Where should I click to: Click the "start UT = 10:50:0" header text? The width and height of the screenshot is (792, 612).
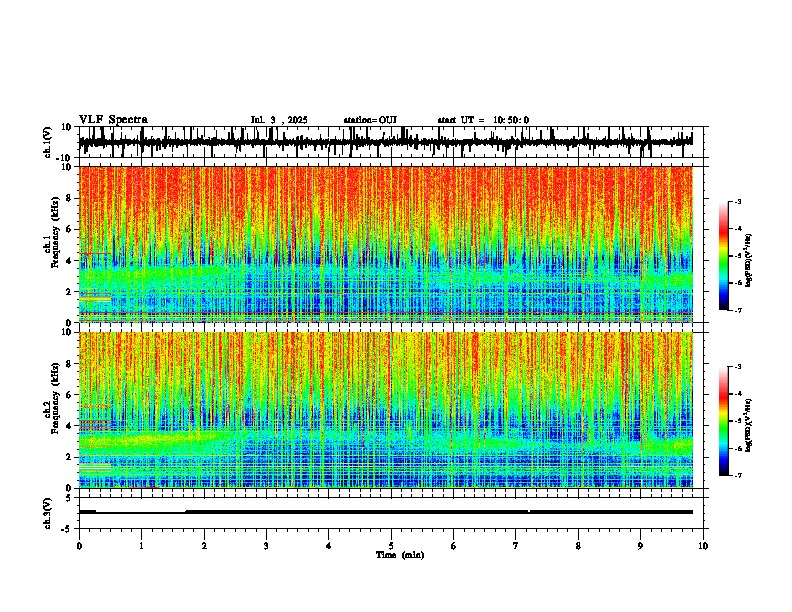[x=483, y=120]
